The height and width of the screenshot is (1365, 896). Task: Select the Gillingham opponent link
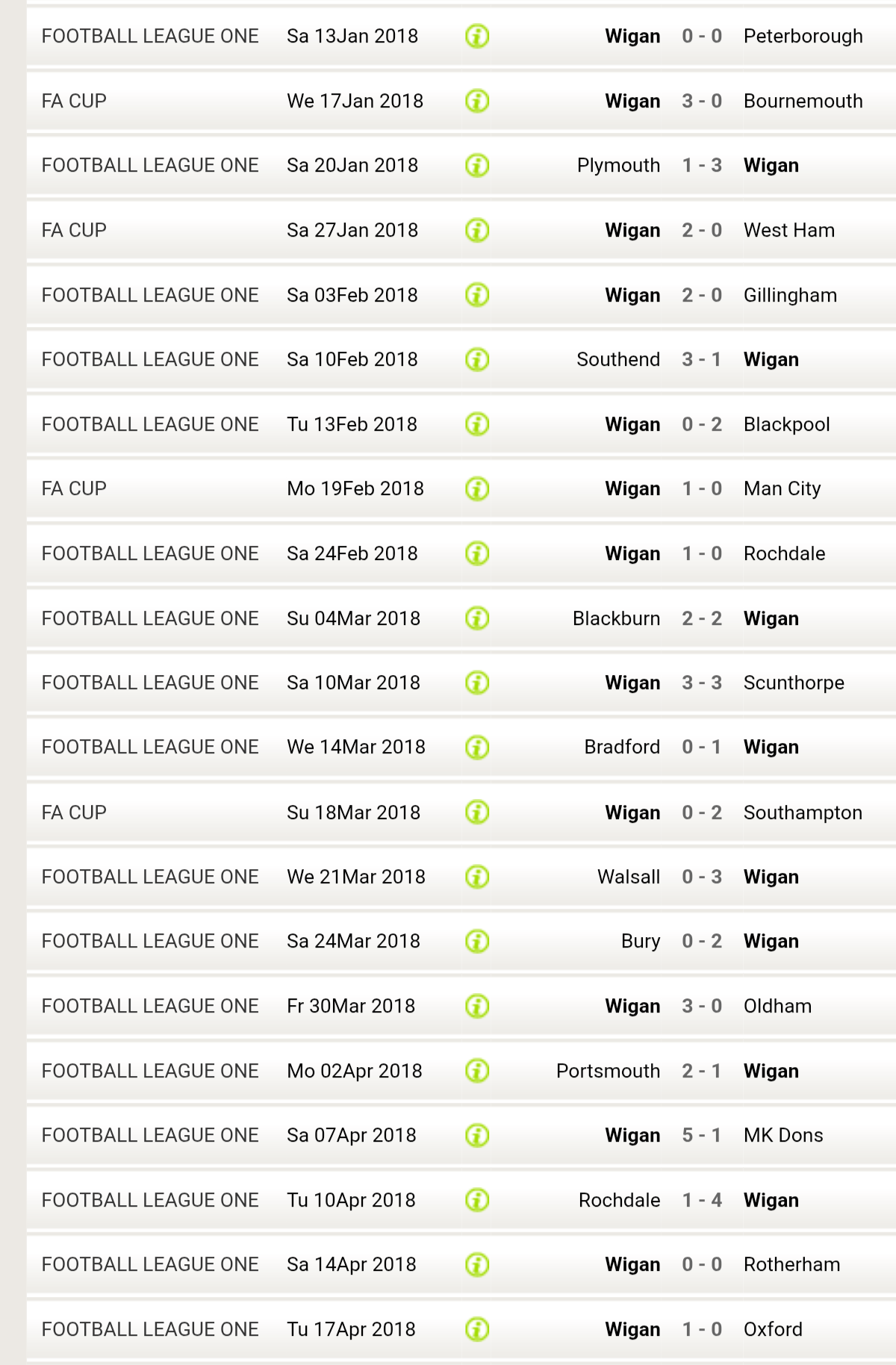coord(790,295)
